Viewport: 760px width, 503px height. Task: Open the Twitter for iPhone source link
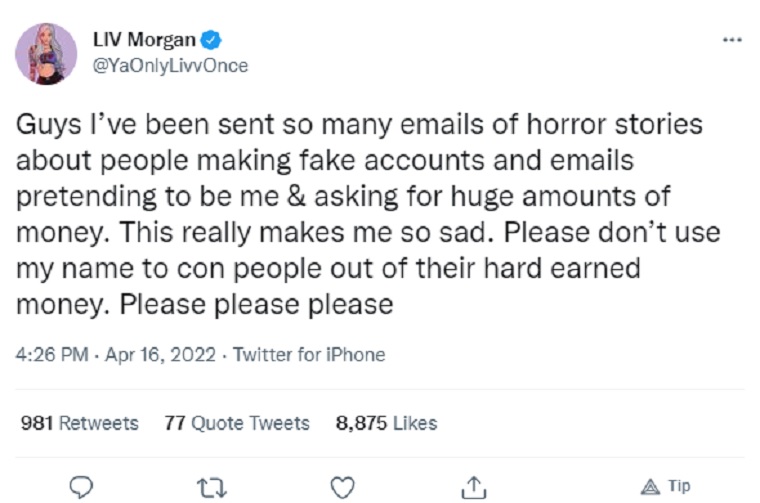pyautogui.click(x=309, y=355)
